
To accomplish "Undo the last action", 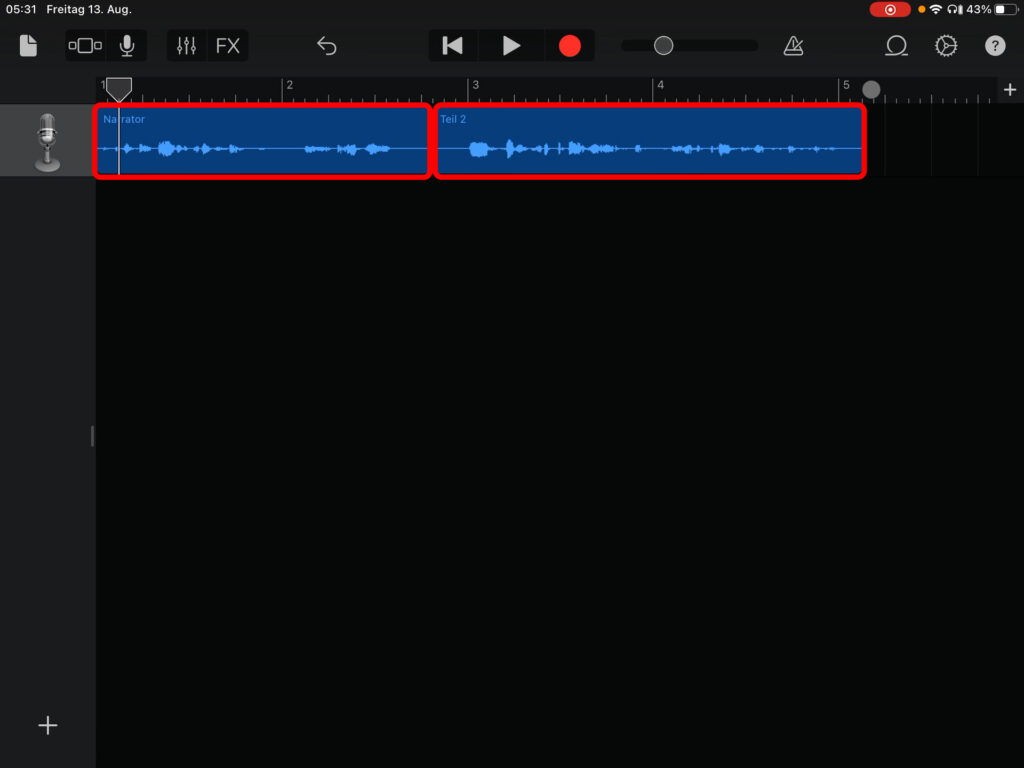I will (327, 46).
